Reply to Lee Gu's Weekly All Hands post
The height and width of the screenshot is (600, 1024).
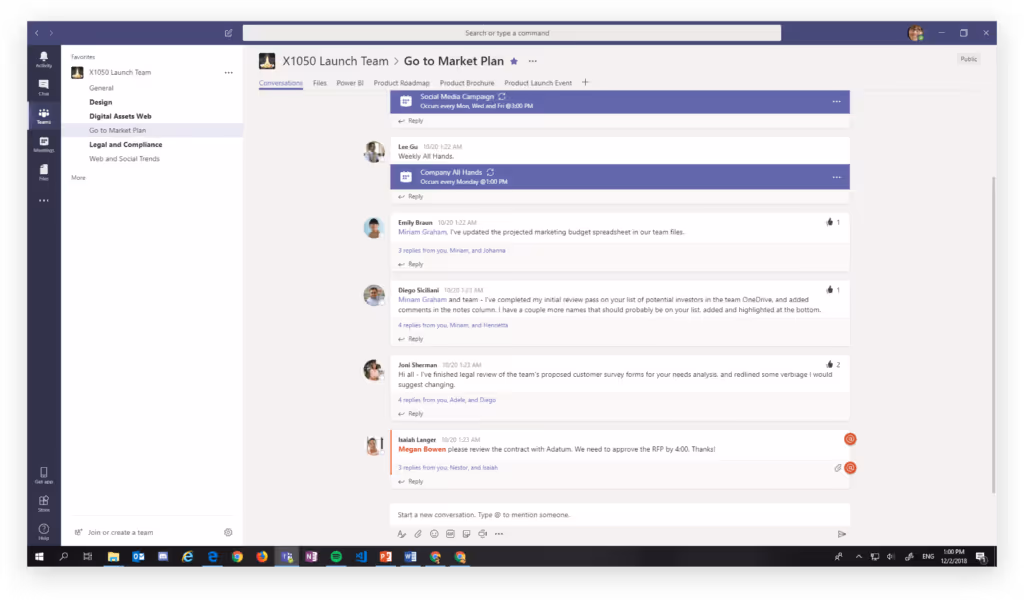(x=411, y=197)
